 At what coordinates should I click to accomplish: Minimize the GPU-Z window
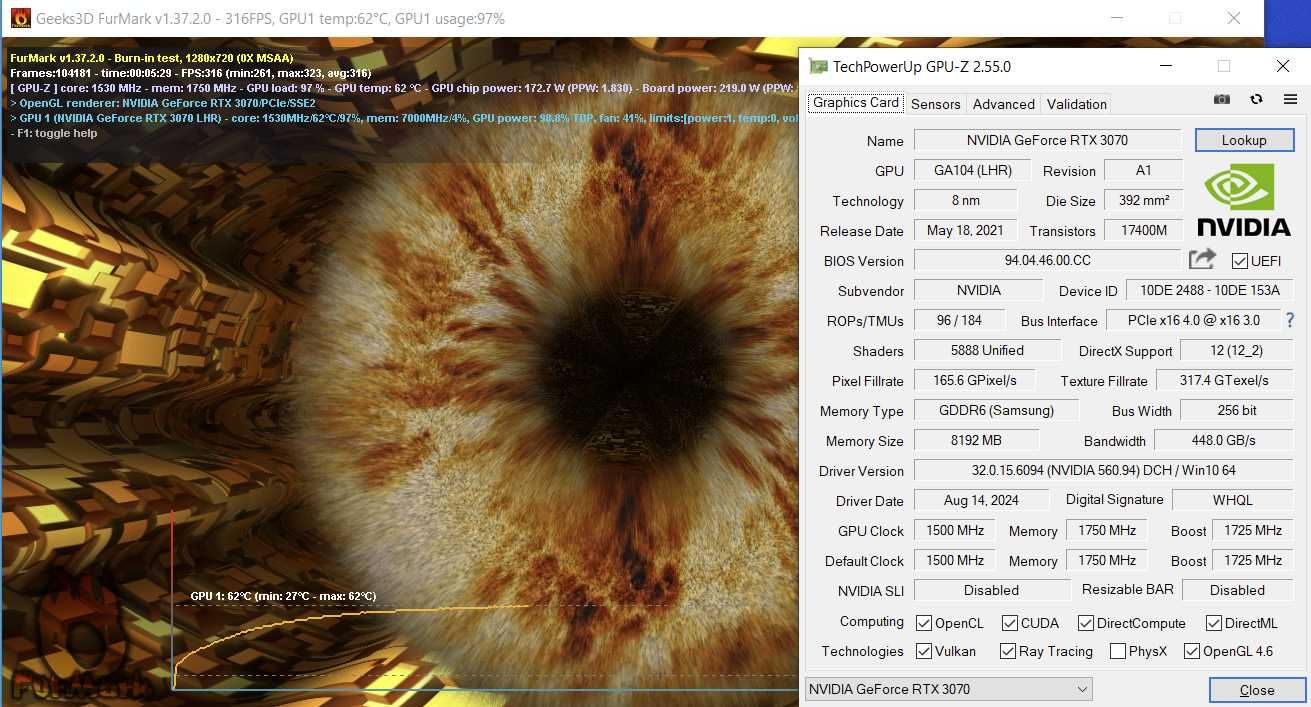1166,67
